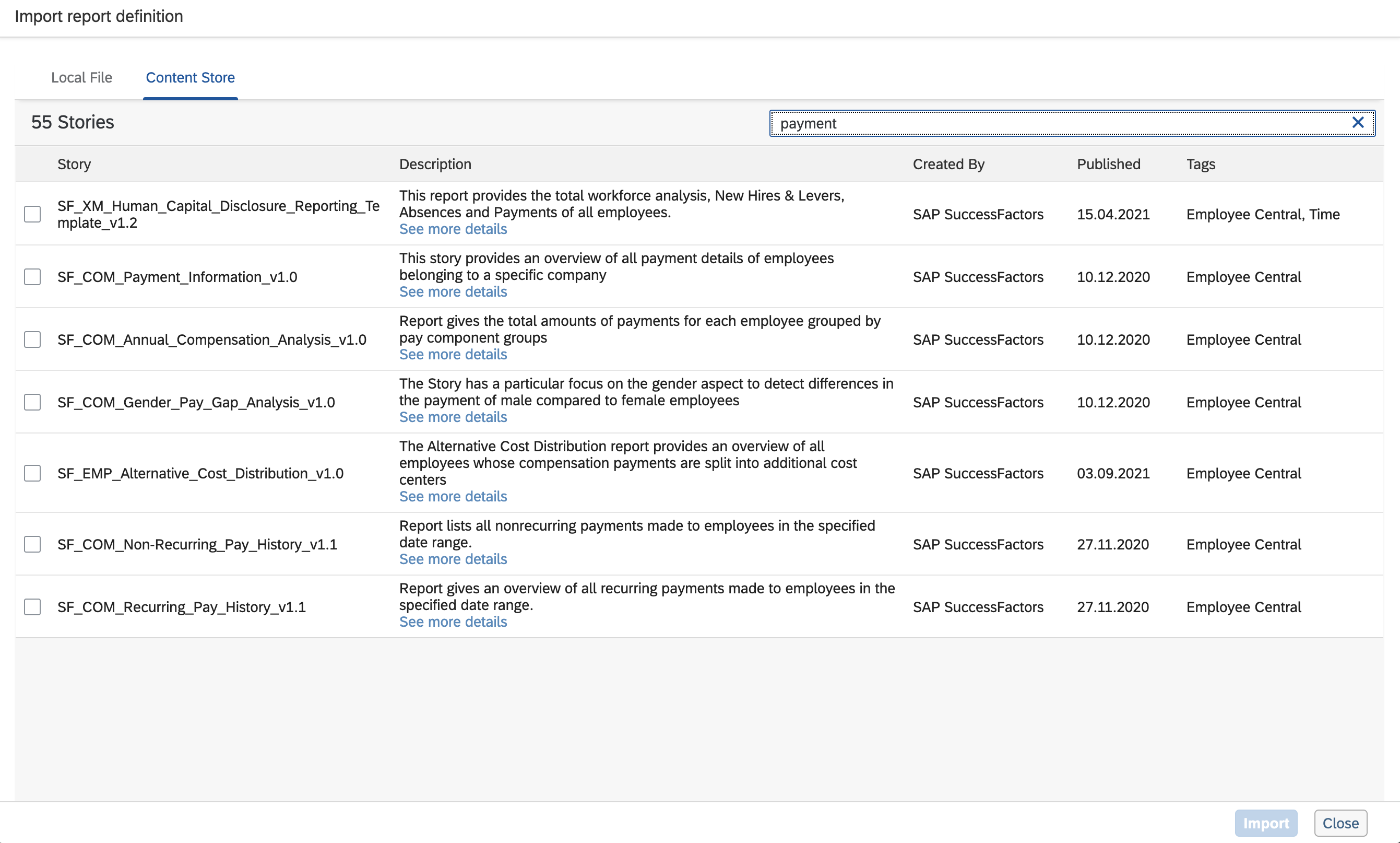Select SF_XM_Human_Capital_Disclosure_Reporting checkbox
The width and height of the screenshot is (1400, 843).
click(32, 214)
